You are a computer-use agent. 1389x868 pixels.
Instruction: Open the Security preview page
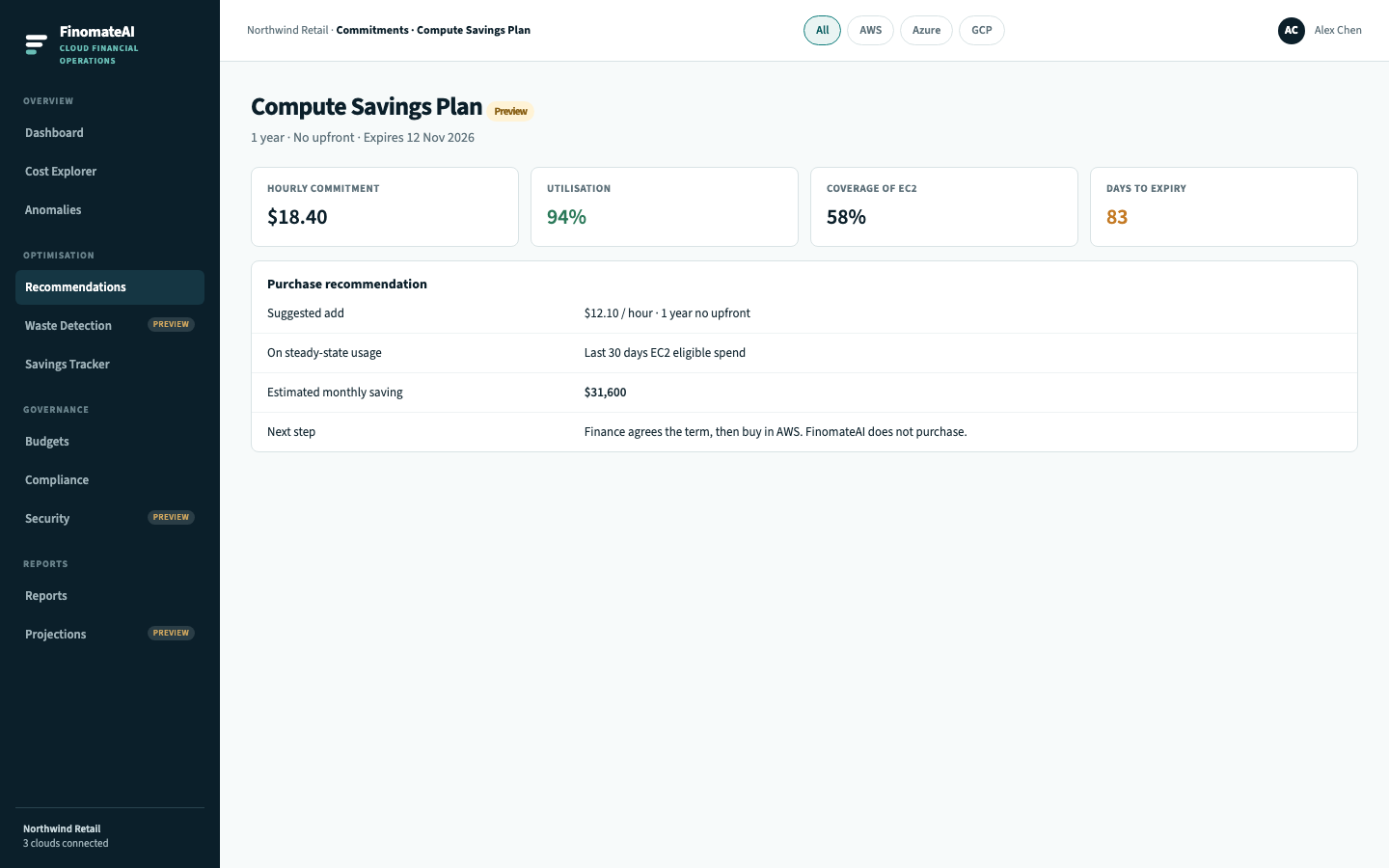click(x=110, y=519)
